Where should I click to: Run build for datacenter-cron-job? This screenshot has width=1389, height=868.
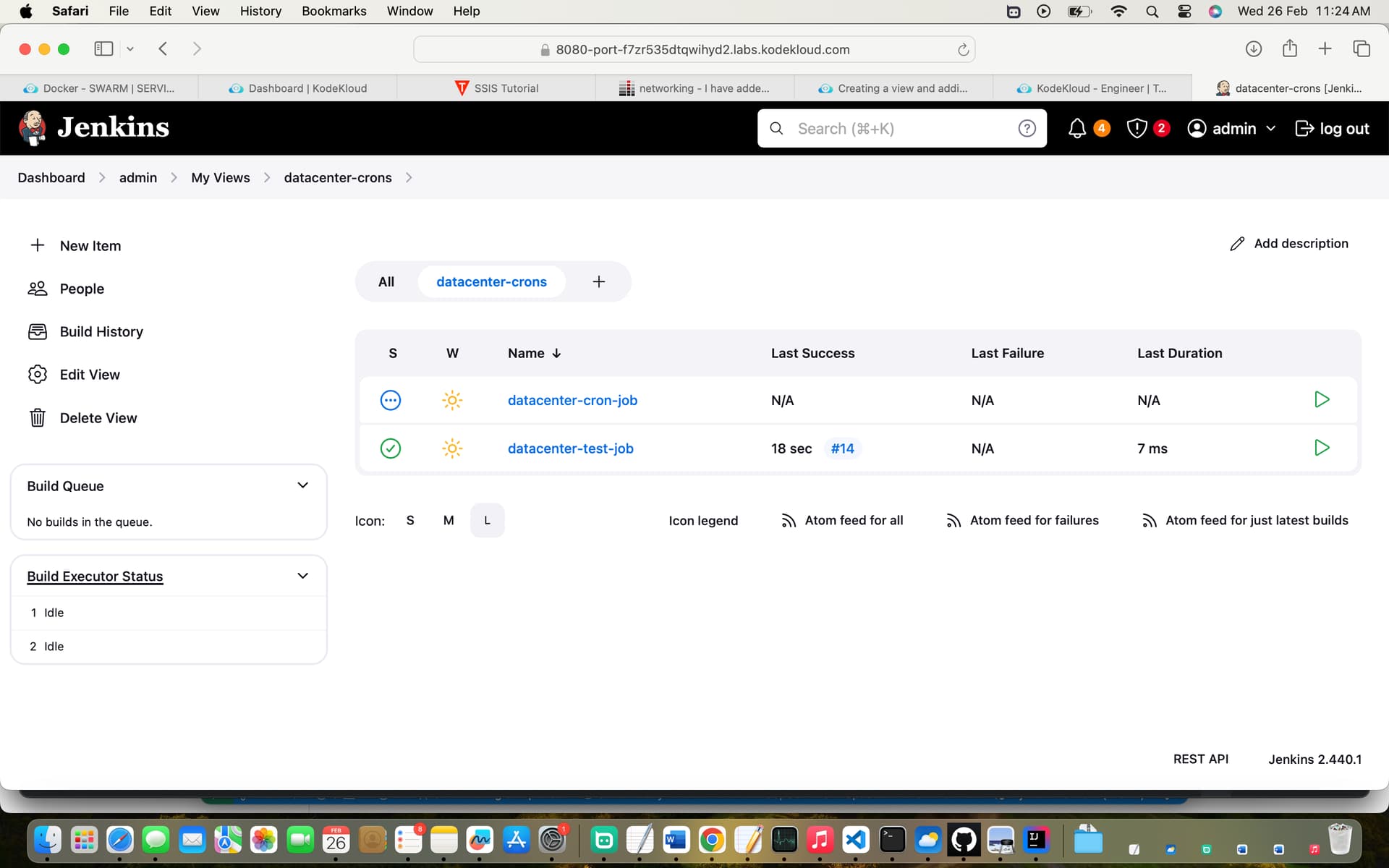[x=1321, y=400]
